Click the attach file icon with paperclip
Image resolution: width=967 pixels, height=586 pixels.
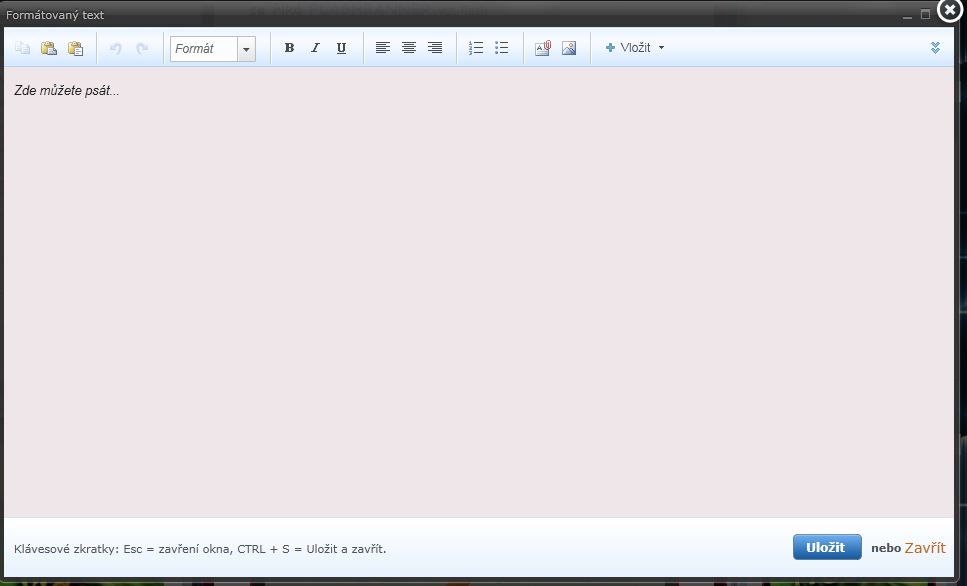543,48
